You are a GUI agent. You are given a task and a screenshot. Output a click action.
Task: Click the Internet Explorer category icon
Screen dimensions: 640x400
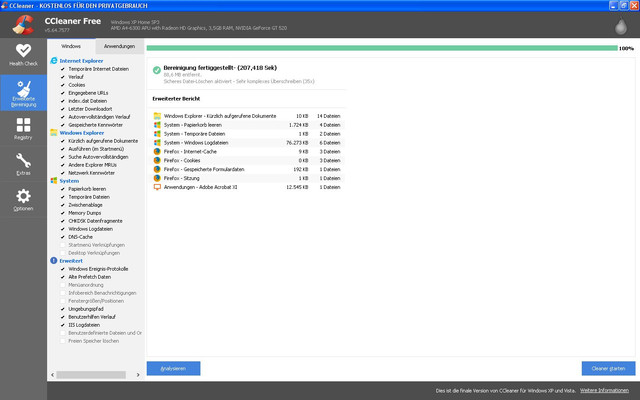[54, 60]
